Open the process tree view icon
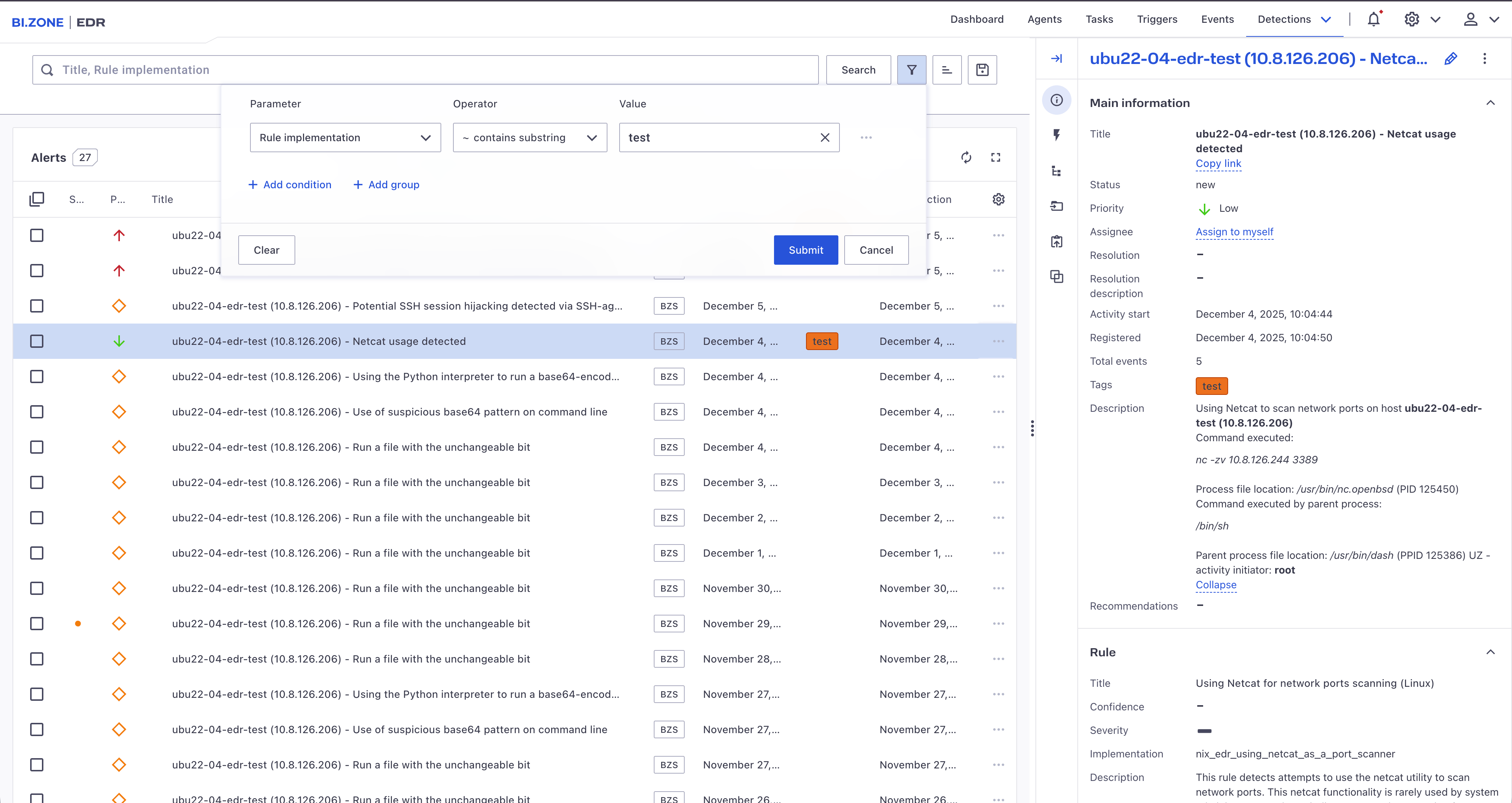 tap(1056, 171)
